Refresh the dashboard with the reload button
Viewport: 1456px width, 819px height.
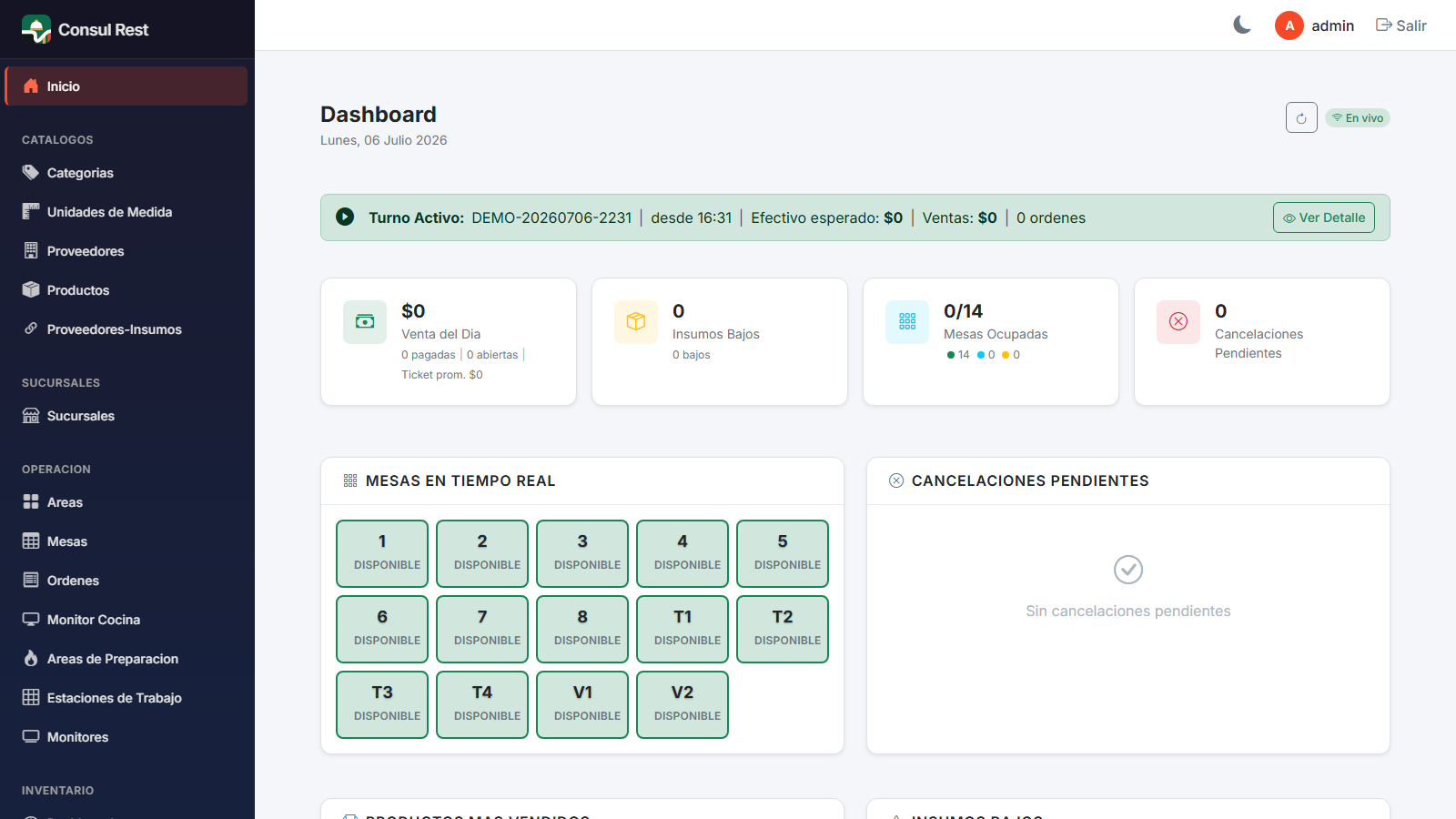coord(1301,117)
